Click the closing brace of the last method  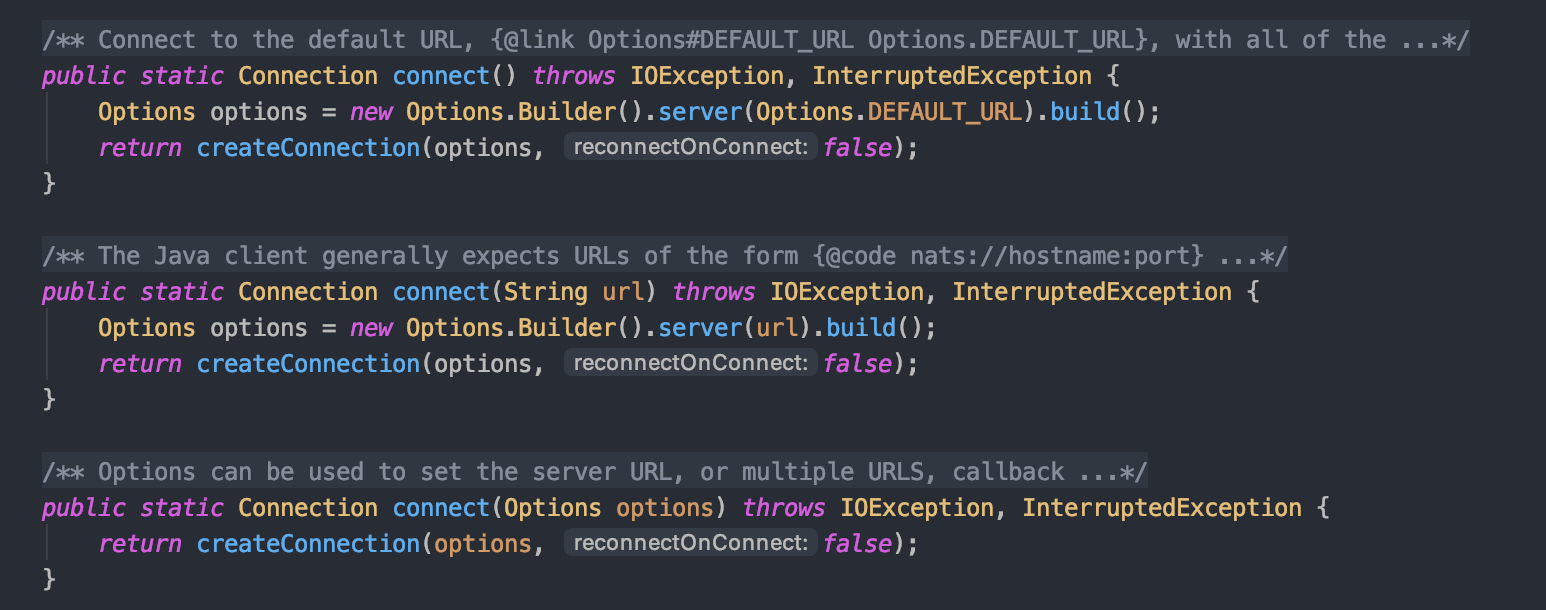tap(49, 579)
